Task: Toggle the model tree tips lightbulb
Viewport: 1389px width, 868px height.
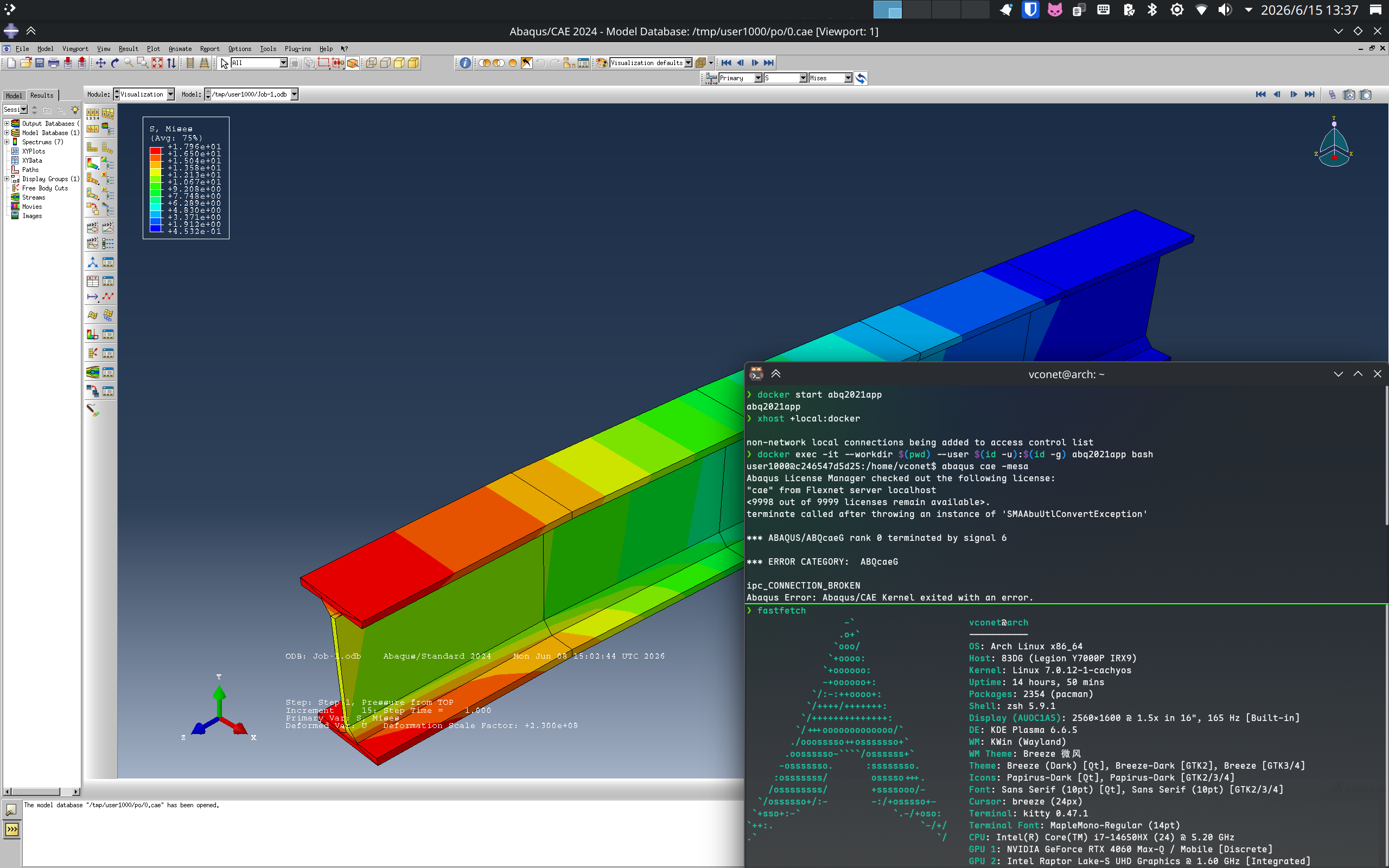Action: click(x=75, y=110)
